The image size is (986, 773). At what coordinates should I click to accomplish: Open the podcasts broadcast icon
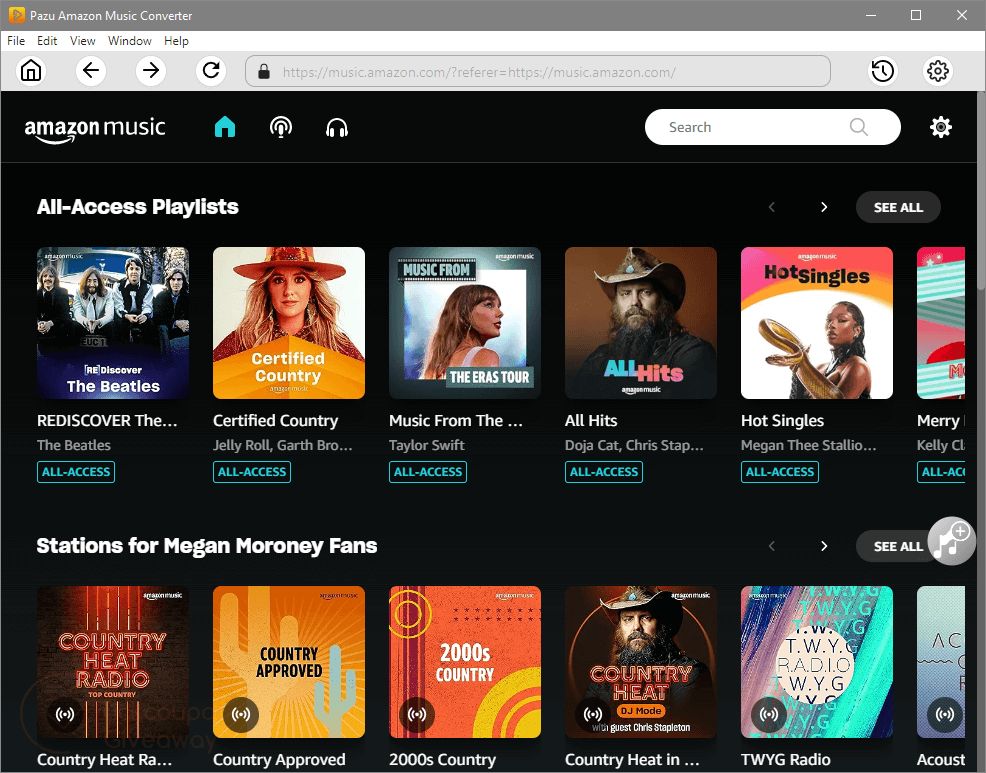(x=281, y=127)
